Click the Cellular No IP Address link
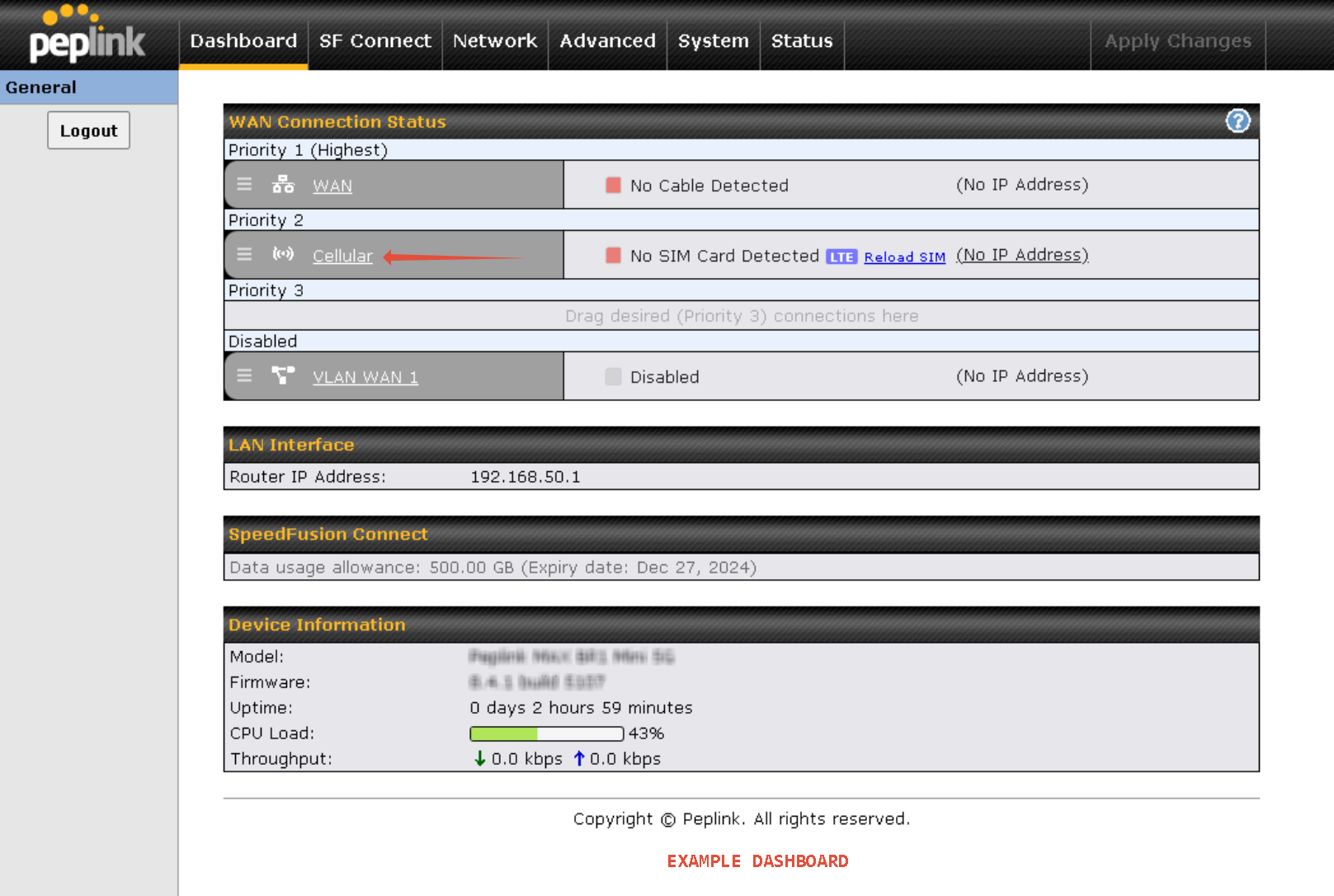Screen dimensions: 1334x896 click(1022, 255)
